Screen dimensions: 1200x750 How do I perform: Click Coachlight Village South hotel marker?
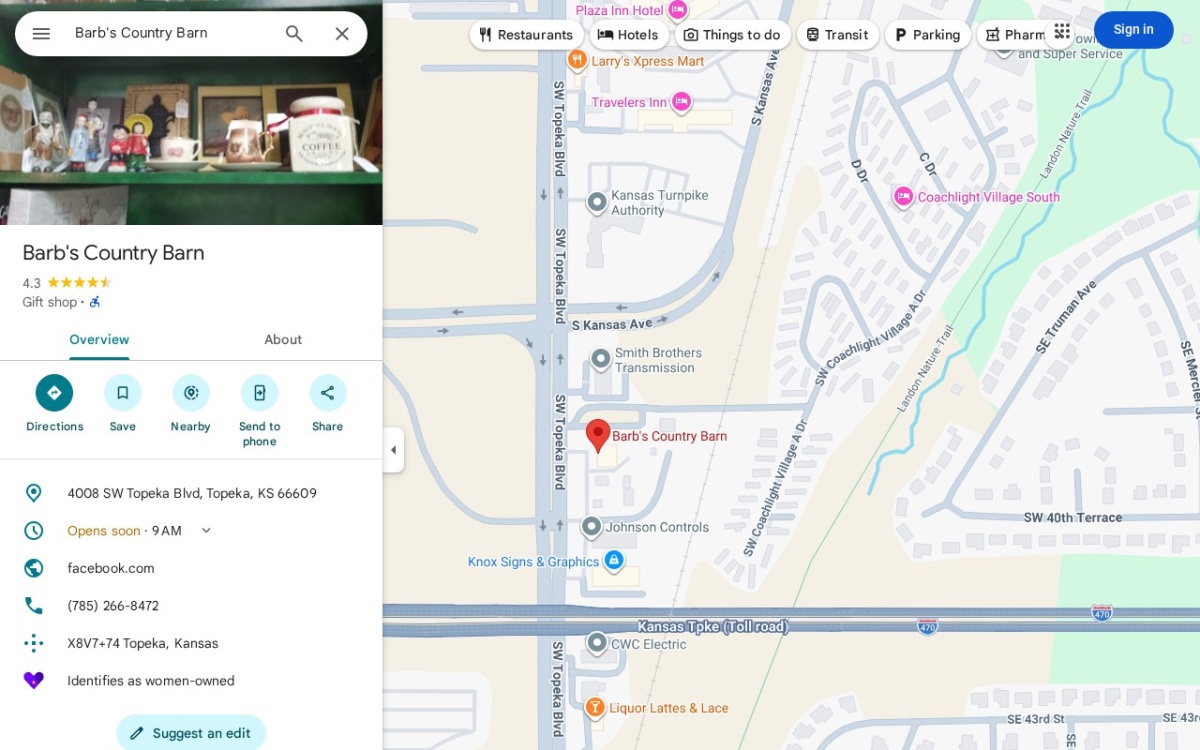(x=903, y=197)
